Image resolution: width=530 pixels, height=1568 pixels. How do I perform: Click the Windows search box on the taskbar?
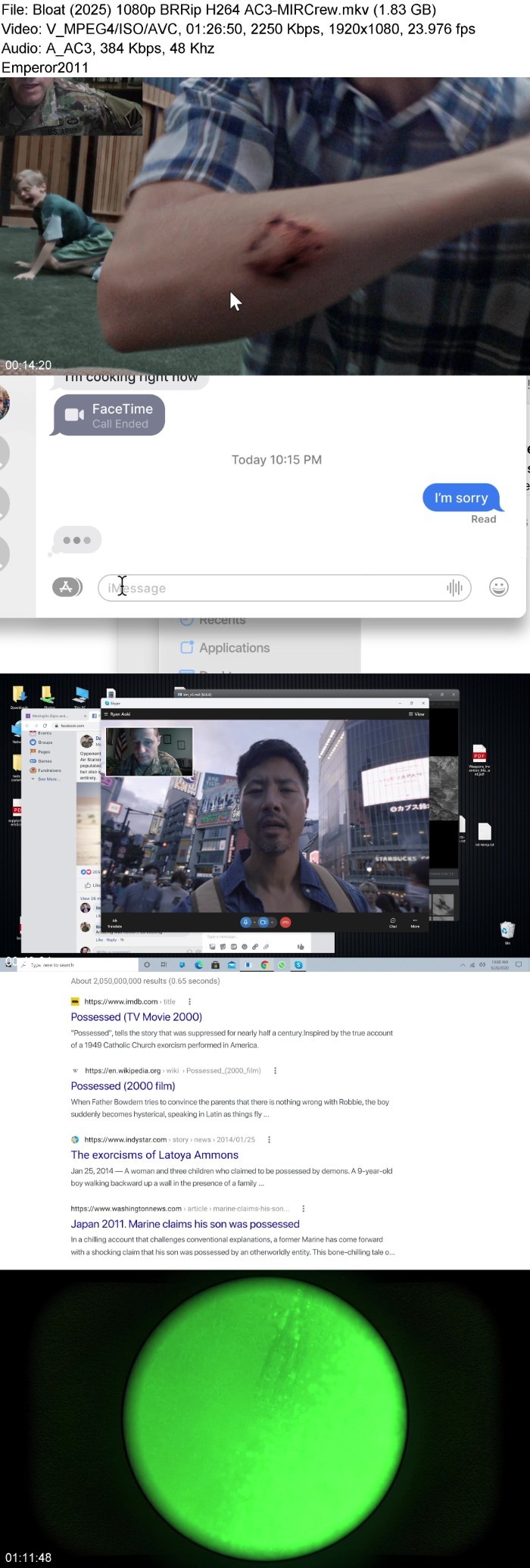(x=79, y=965)
